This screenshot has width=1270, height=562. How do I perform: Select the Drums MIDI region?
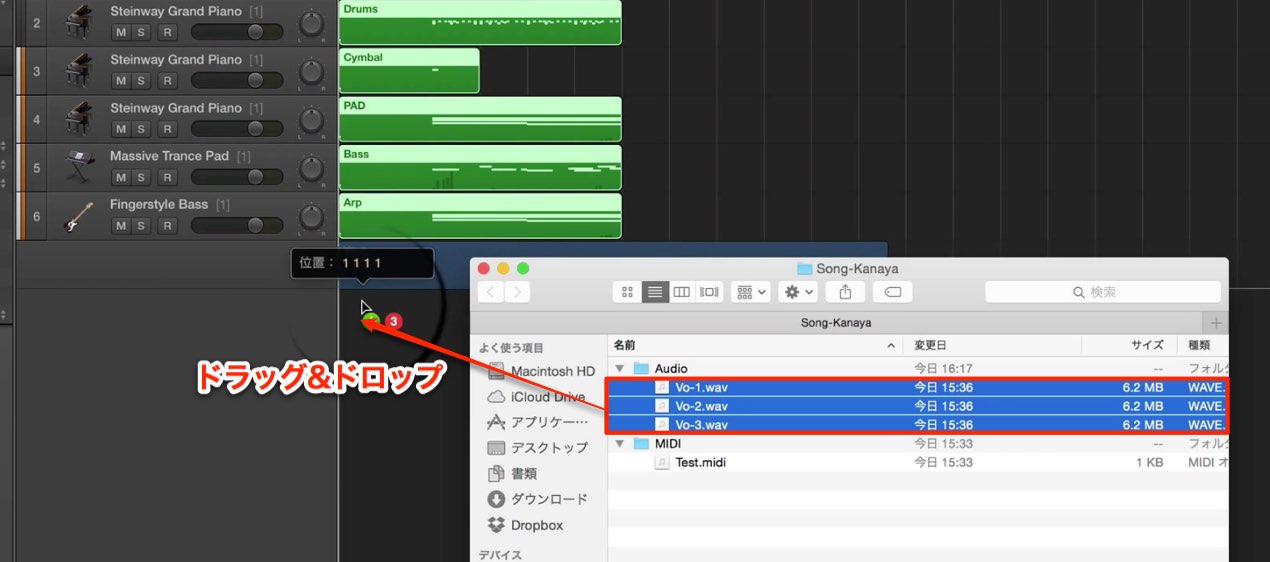coord(480,22)
